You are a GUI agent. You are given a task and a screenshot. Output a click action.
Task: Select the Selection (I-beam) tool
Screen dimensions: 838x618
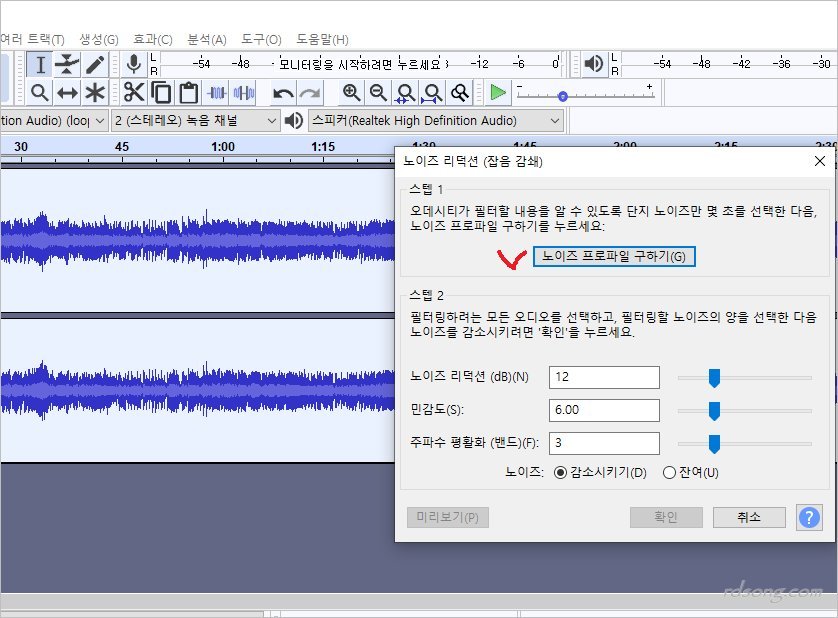(40, 65)
